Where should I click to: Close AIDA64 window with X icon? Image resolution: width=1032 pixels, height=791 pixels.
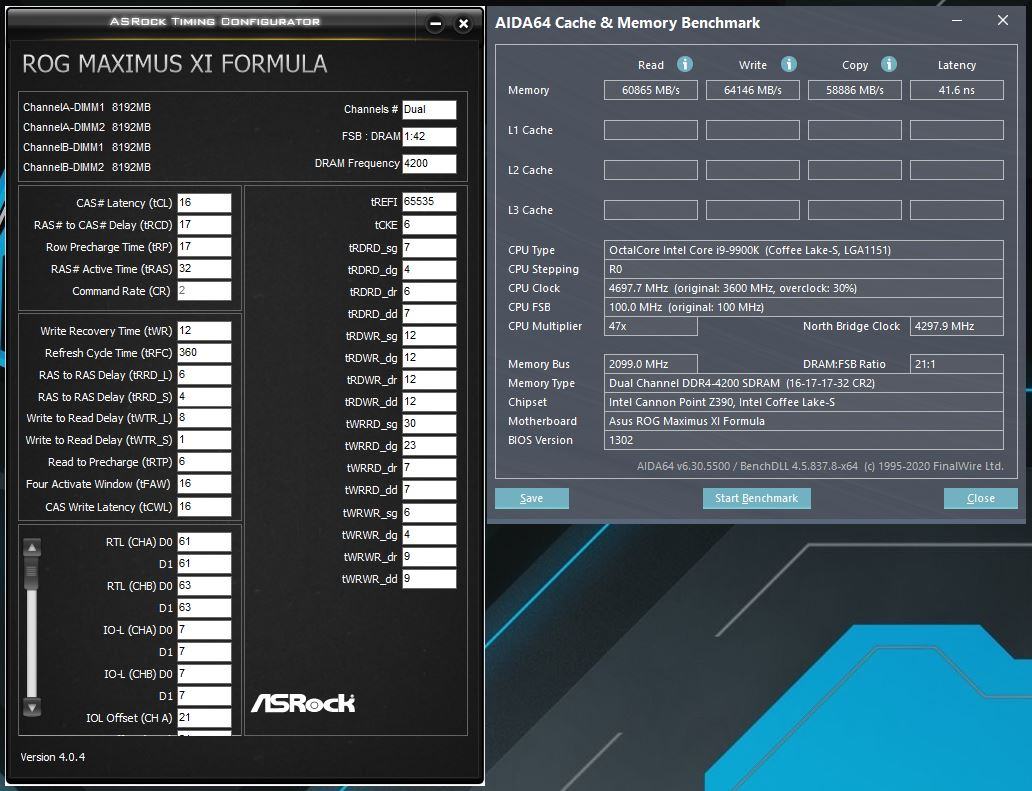[1002, 20]
